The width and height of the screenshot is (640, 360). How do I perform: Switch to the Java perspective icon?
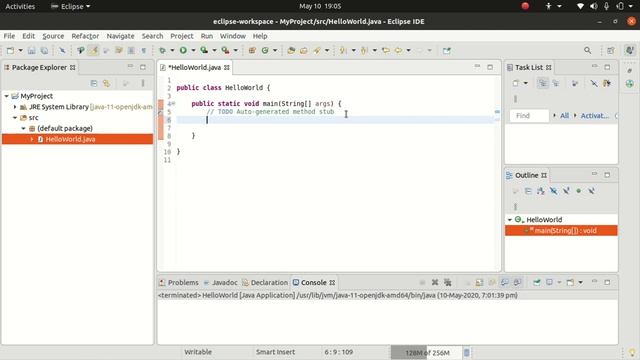(629, 51)
